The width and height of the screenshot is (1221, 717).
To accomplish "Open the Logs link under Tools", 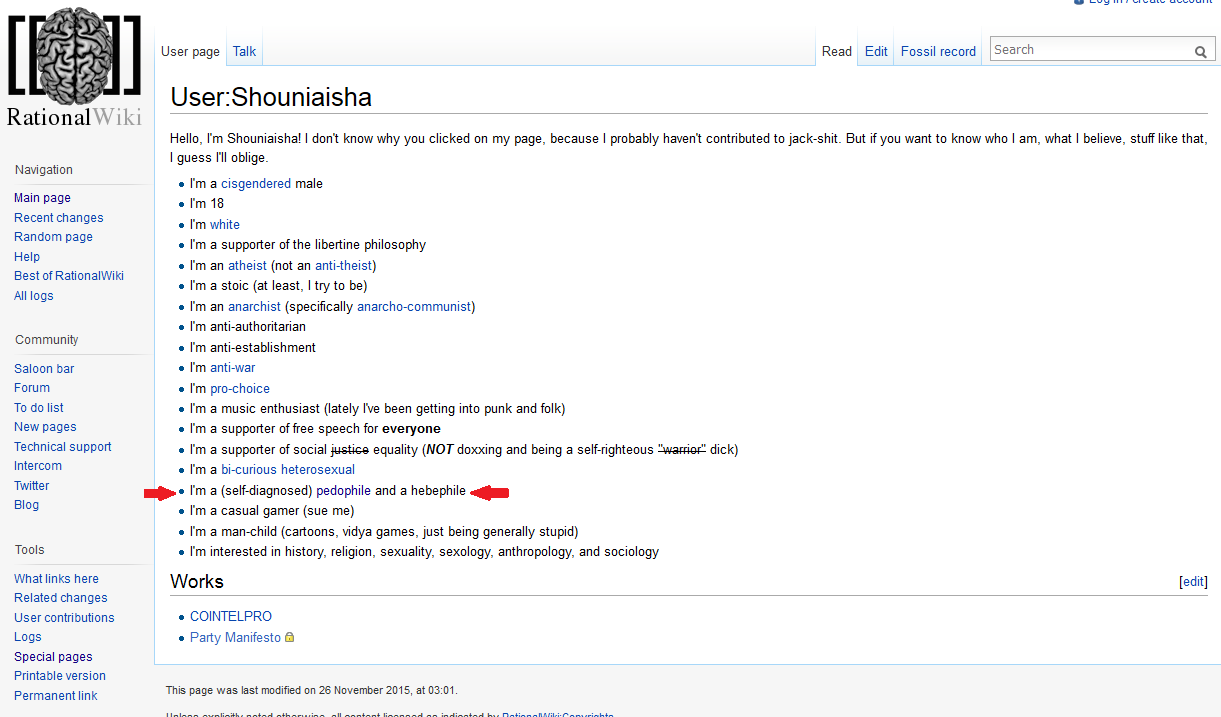I will point(28,637).
